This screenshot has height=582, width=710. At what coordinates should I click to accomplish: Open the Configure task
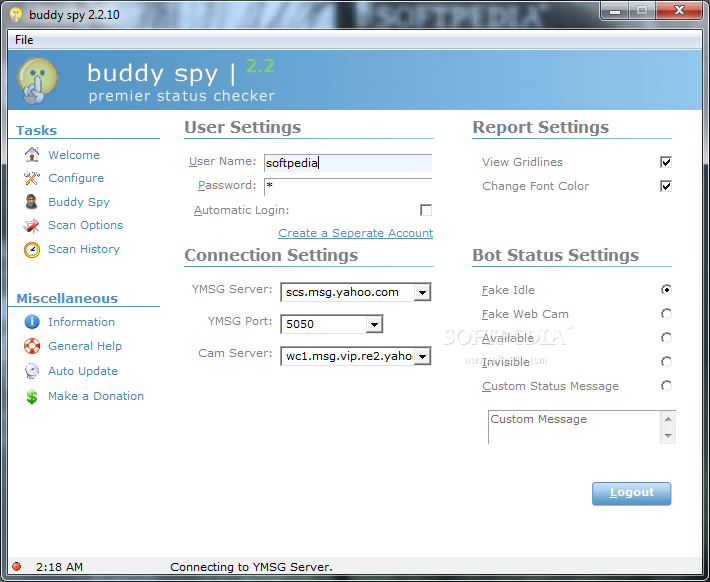(76, 178)
